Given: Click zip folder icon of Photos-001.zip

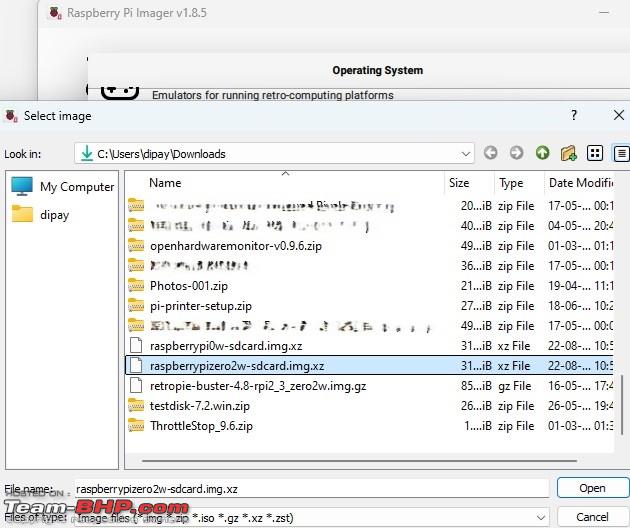Looking at the screenshot, I should point(136,285).
